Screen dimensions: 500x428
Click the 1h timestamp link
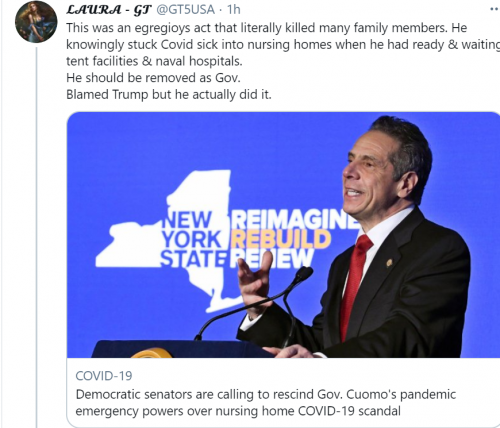click(x=233, y=10)
